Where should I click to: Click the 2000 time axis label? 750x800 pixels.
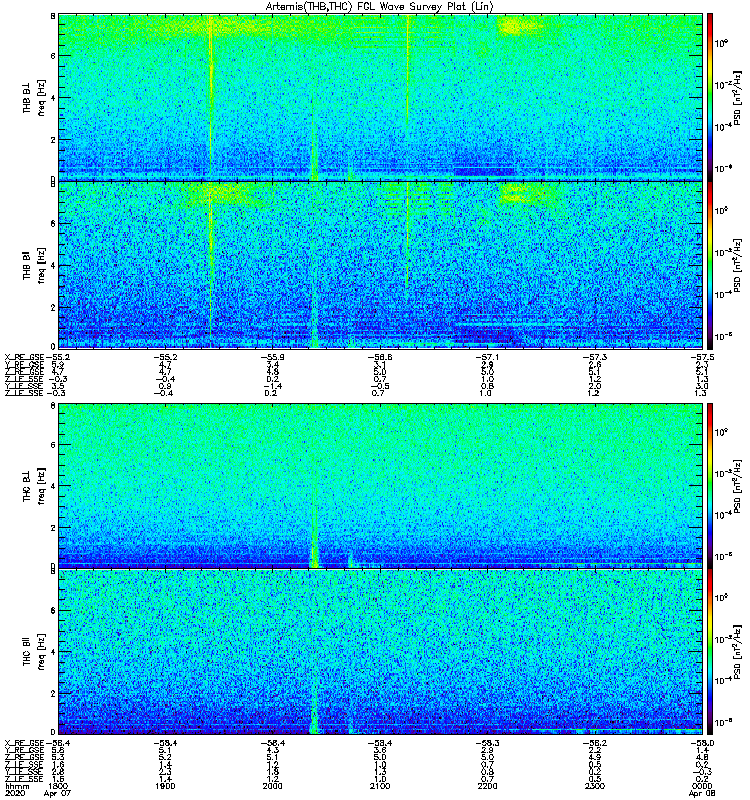[x=272, y=786]
